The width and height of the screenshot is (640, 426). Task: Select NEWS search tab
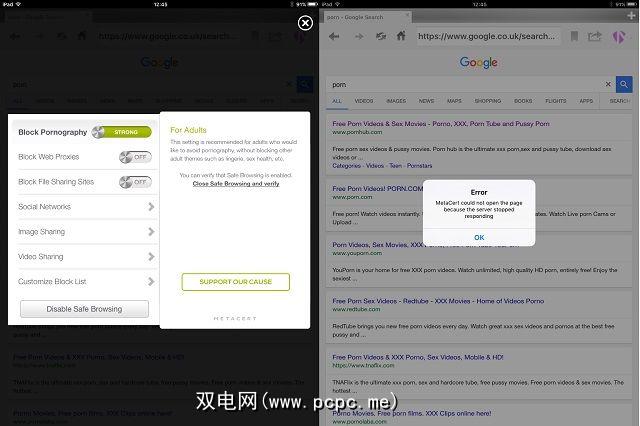pyautogui.click(x=426, y=101)
